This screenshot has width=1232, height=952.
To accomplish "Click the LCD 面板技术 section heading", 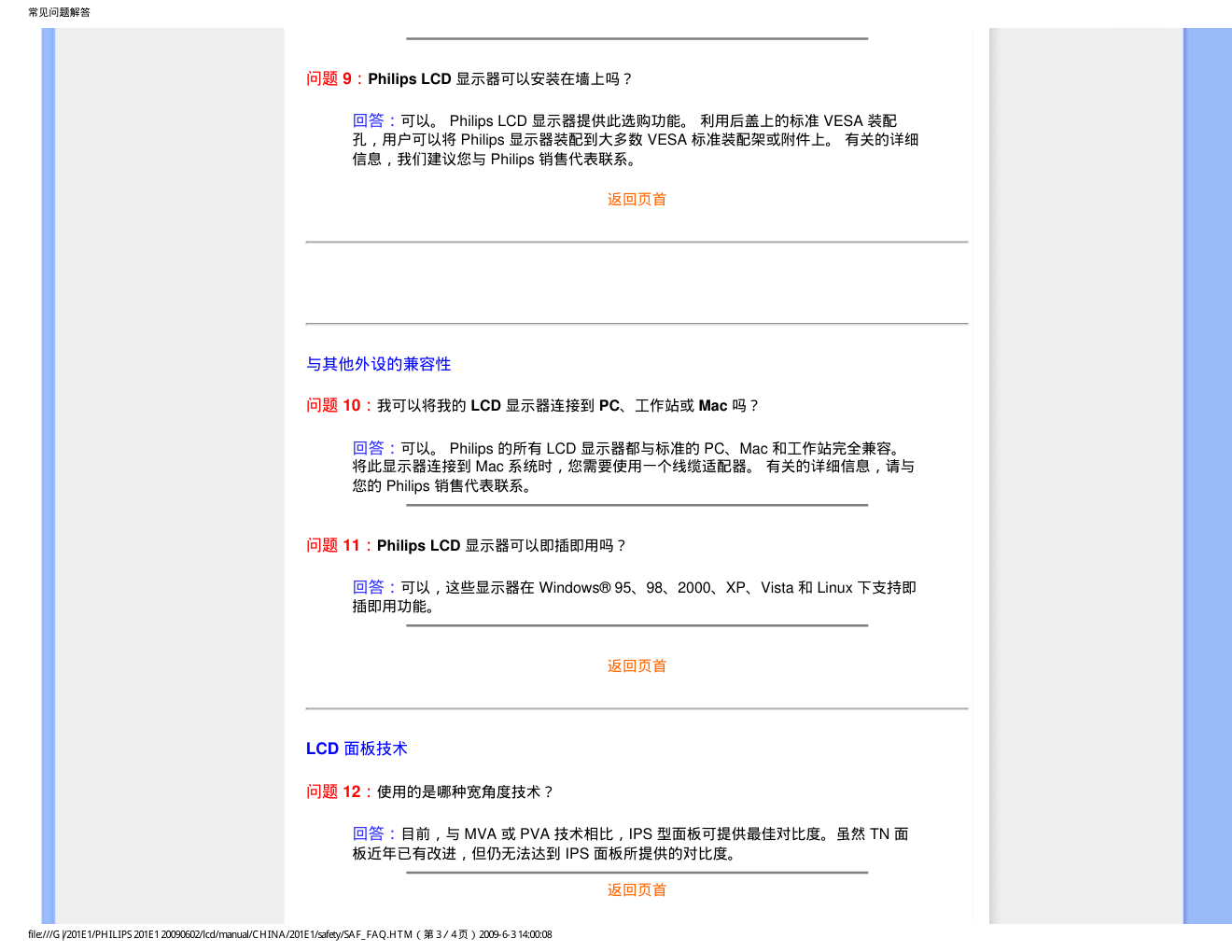I will click(x=357, y=749).
